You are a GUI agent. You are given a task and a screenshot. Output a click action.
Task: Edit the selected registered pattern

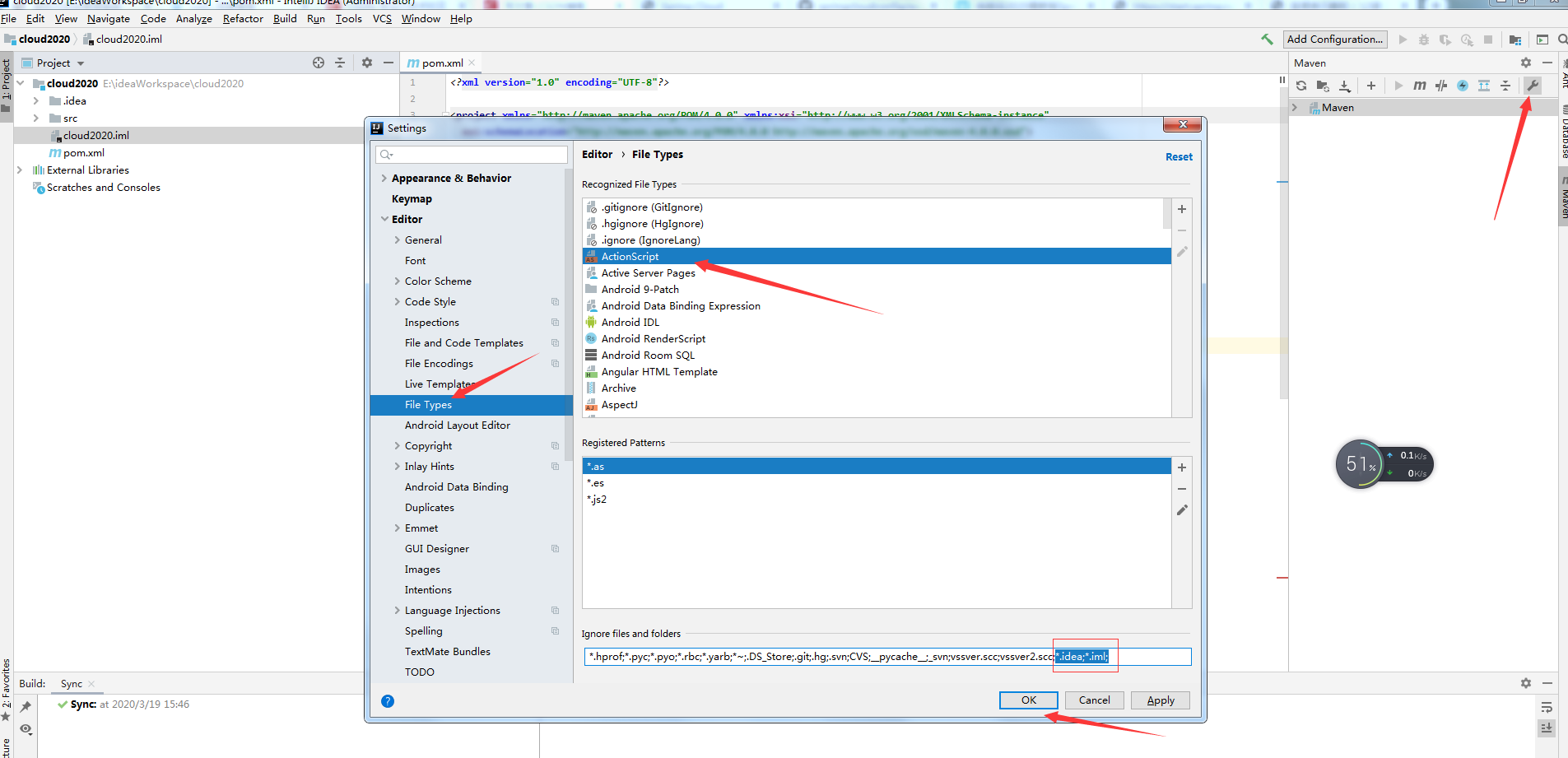1182,510
